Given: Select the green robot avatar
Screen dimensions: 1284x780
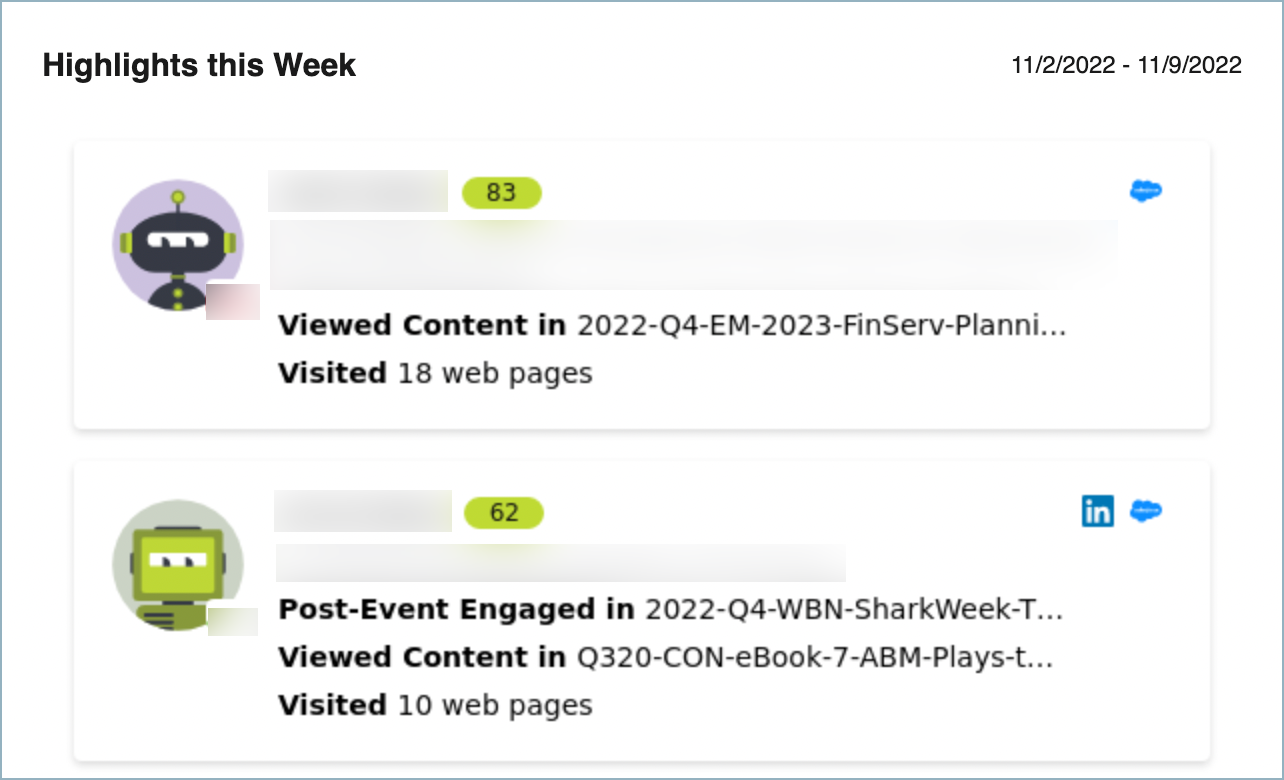Looking at the screenshot, I should click(x=178, y=566).
